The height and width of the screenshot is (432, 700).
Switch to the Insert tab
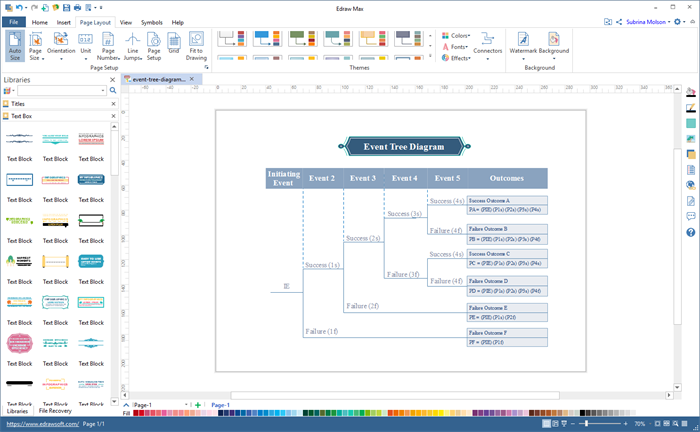[63, 22]
